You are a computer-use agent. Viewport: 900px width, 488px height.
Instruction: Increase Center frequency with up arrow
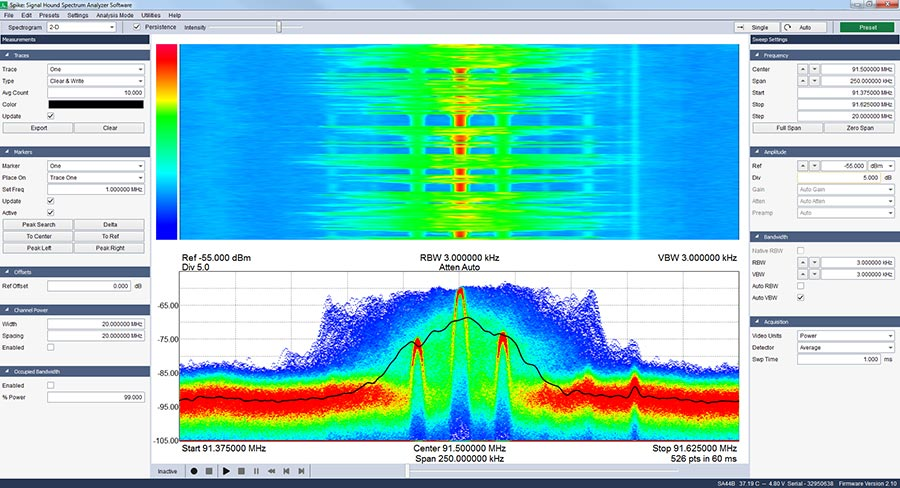pos(802,69)
